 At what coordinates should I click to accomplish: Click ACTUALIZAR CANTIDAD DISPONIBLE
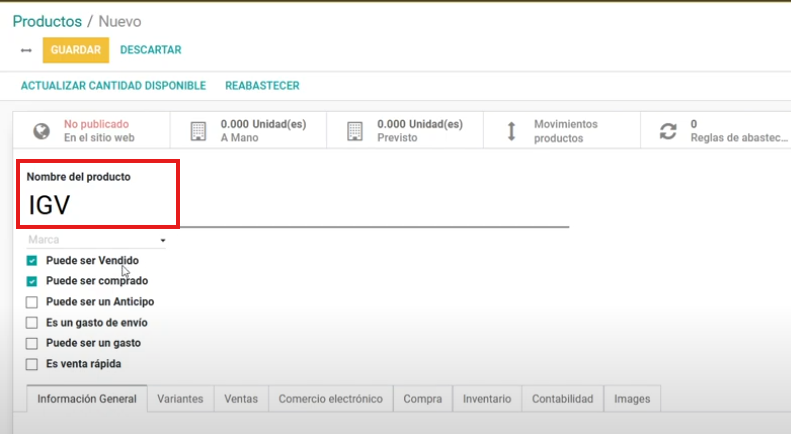tap(114, 86)
